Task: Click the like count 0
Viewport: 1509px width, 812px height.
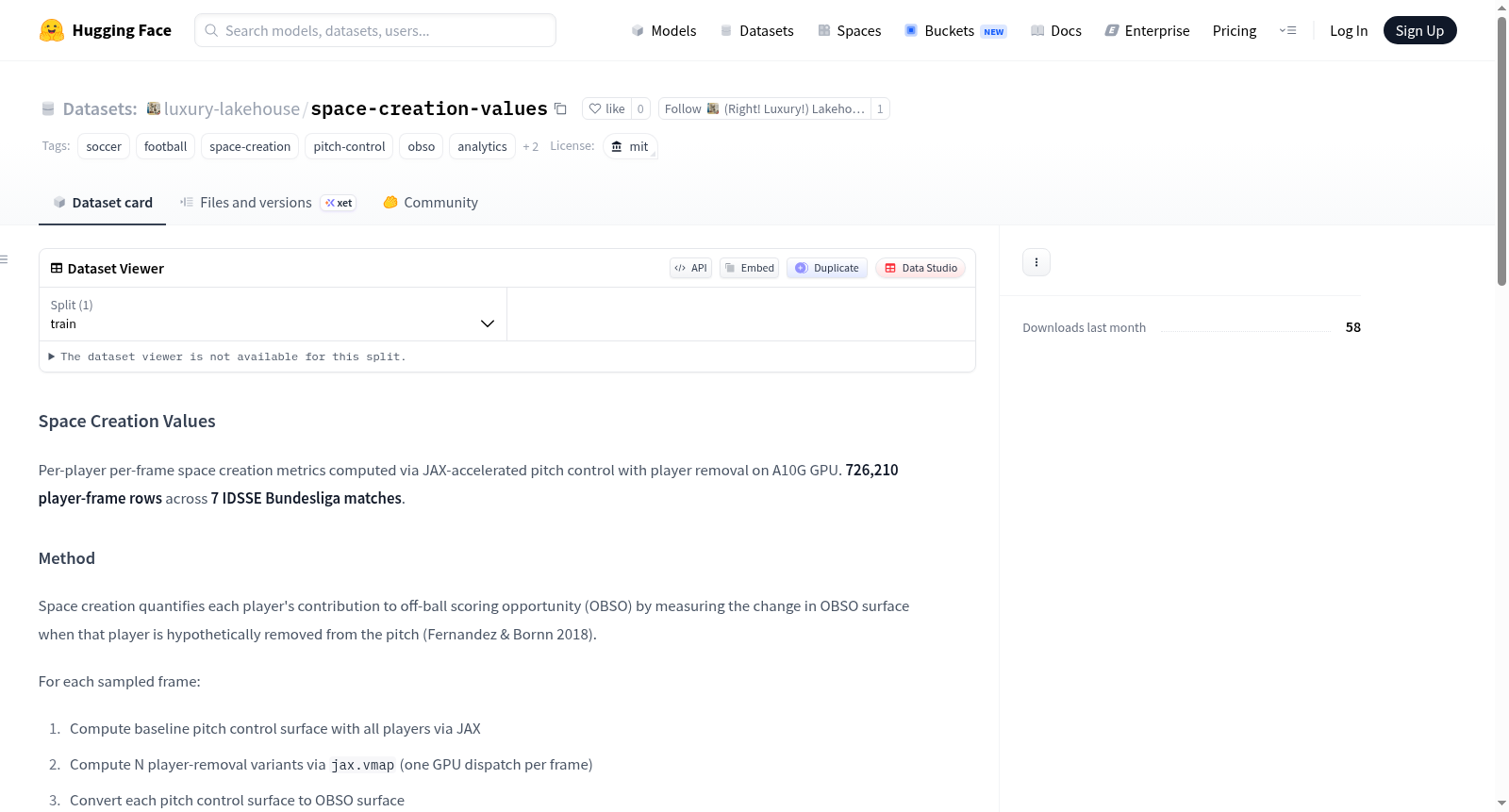Action: coord(640,108)
